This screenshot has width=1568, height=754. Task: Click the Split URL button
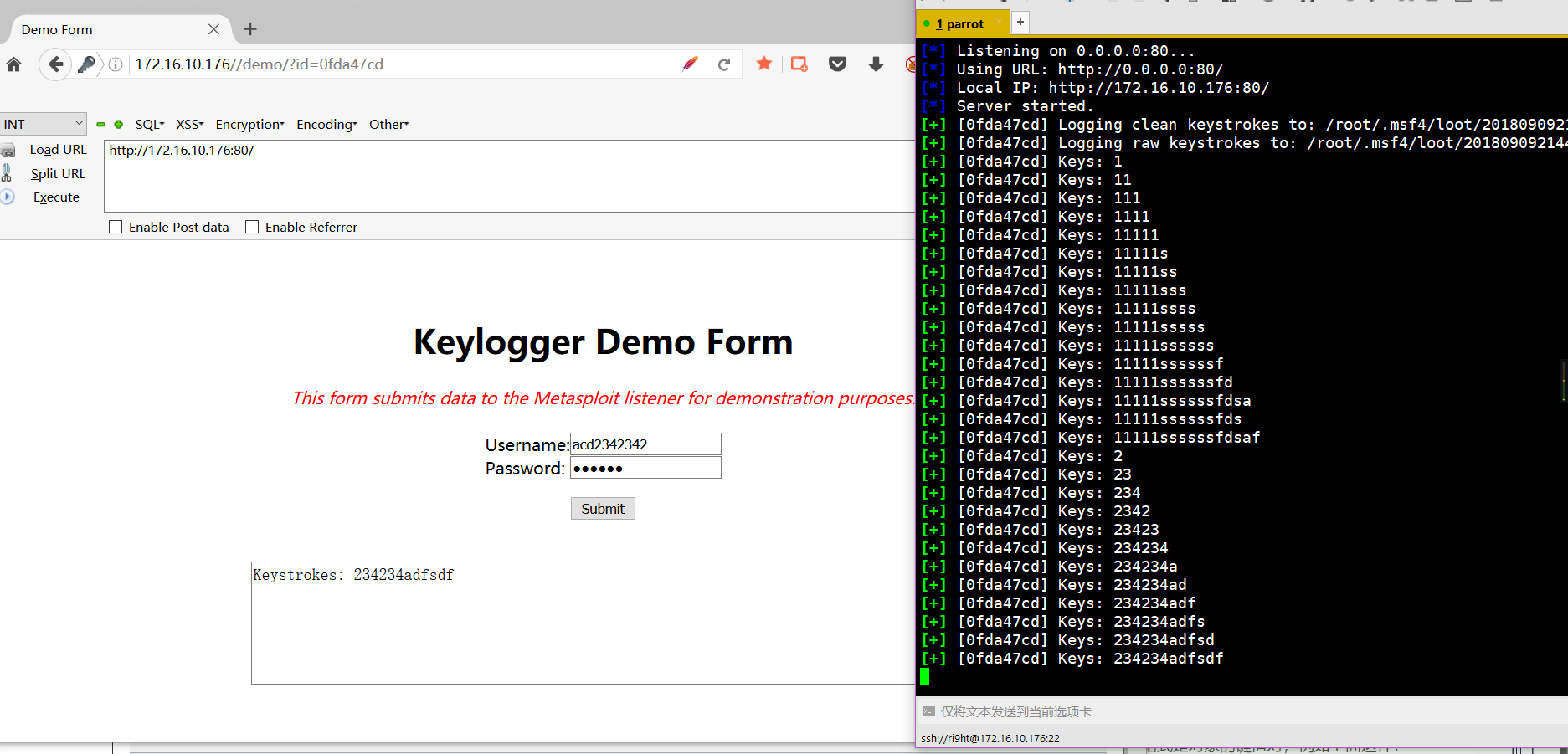pyautogui.click(x=58, y=173)
